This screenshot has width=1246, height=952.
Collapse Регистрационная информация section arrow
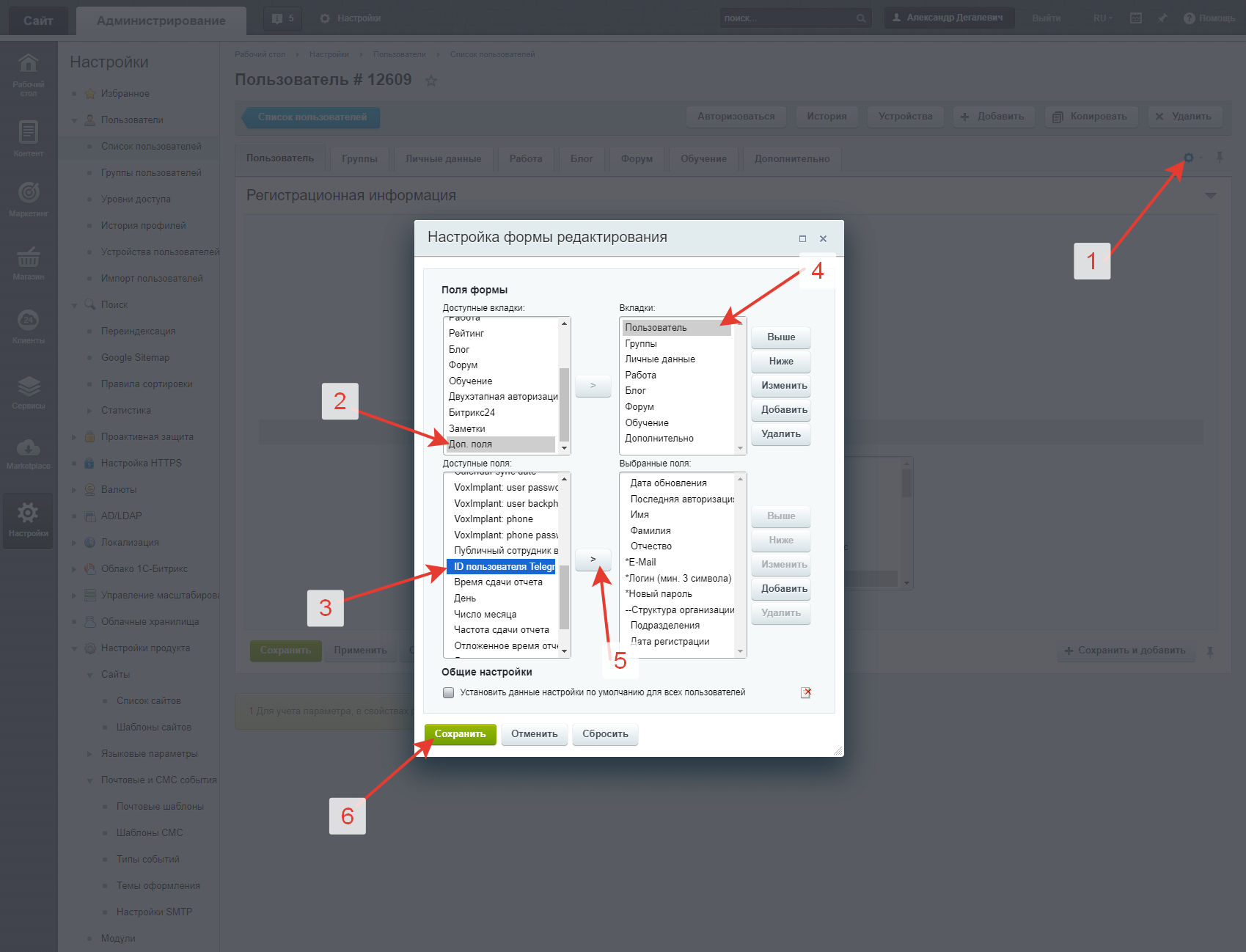(x=1211, y=196)
